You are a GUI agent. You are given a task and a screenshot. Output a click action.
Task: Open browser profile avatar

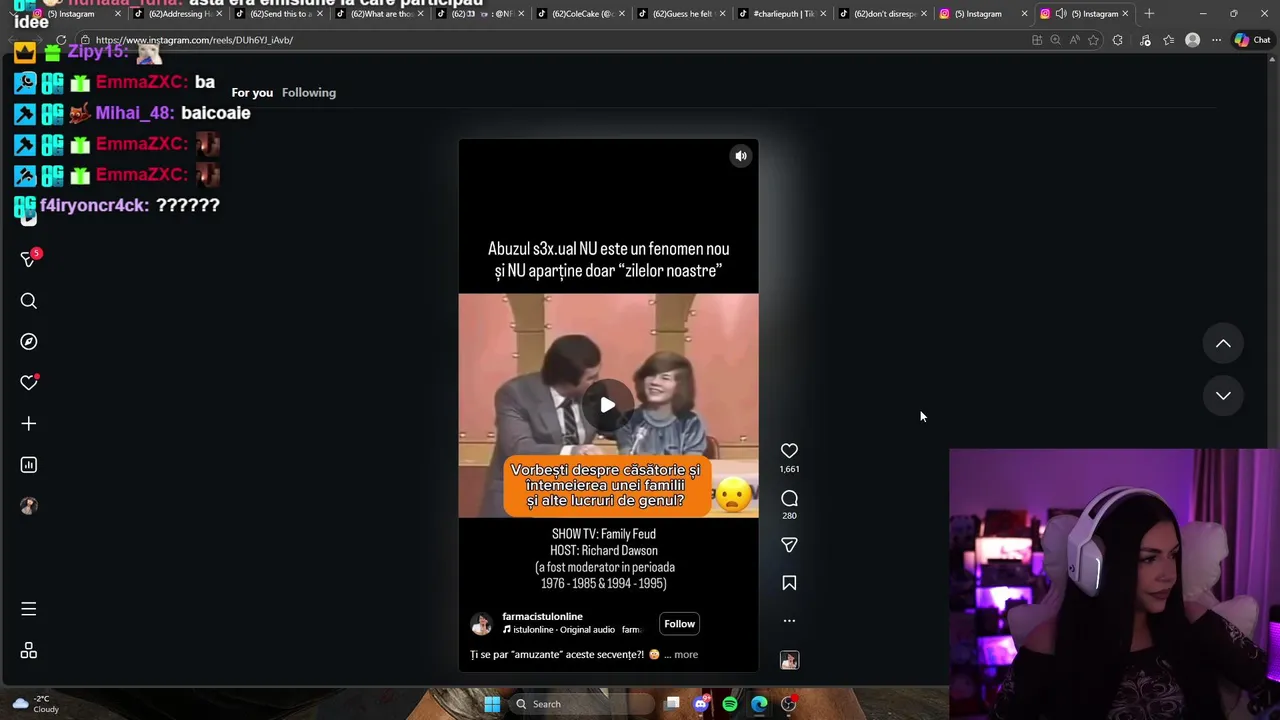coord(1192,40)
